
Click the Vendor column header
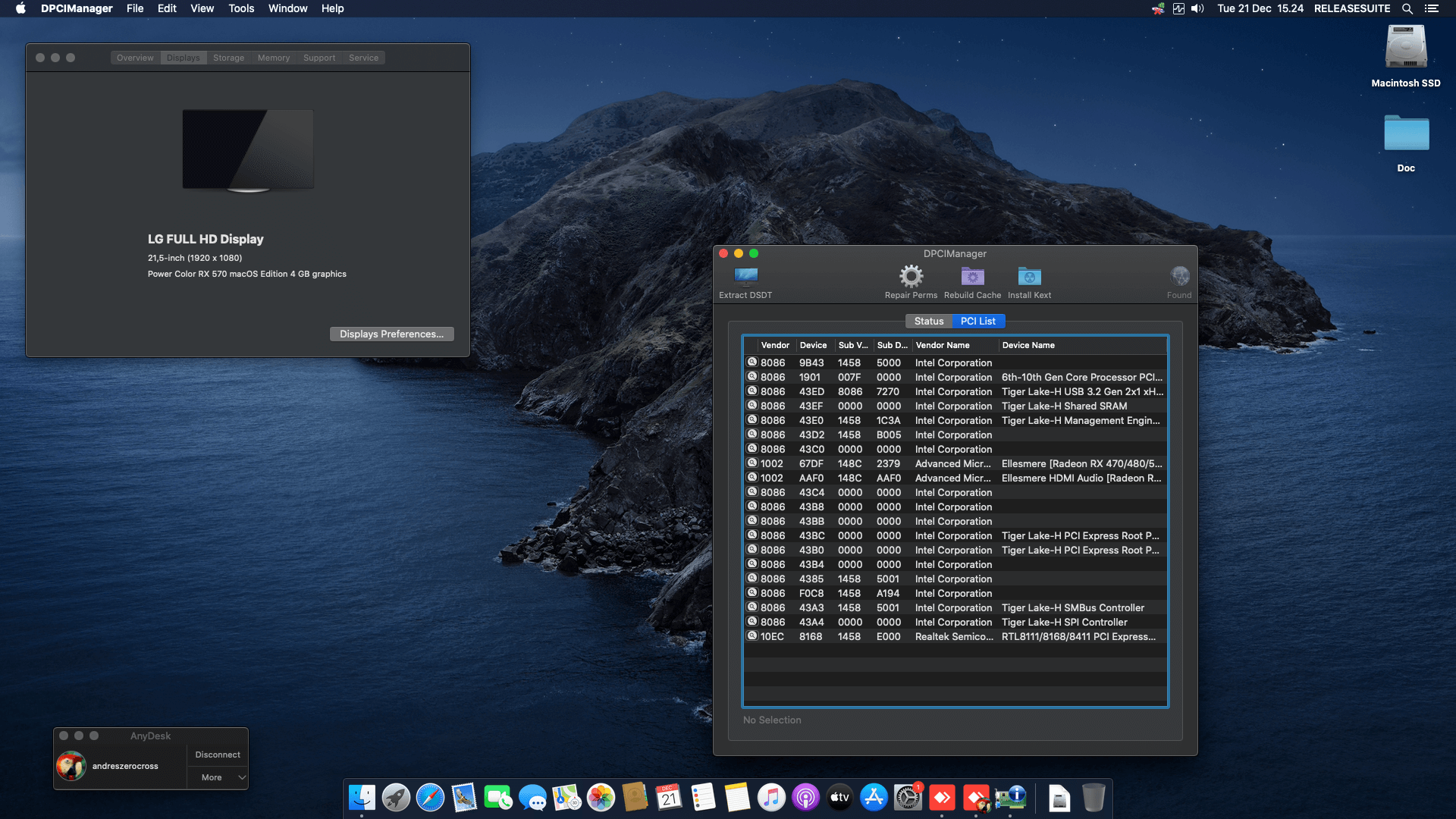775,345
